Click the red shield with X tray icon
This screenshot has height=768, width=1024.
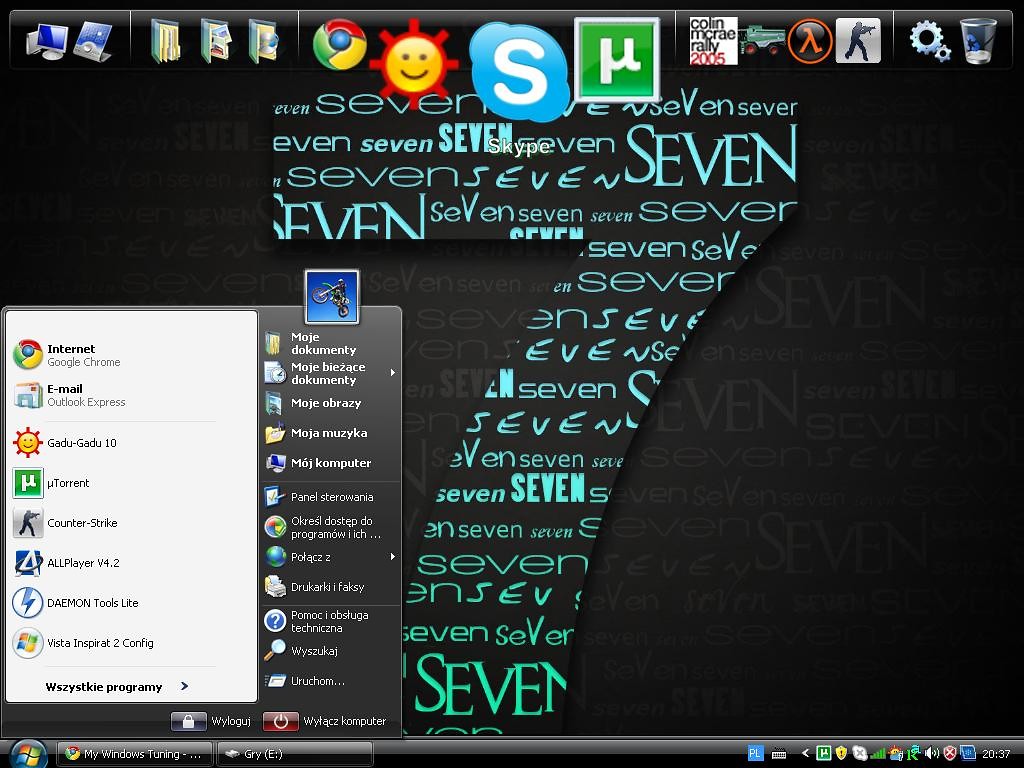(x=950, y=754)
